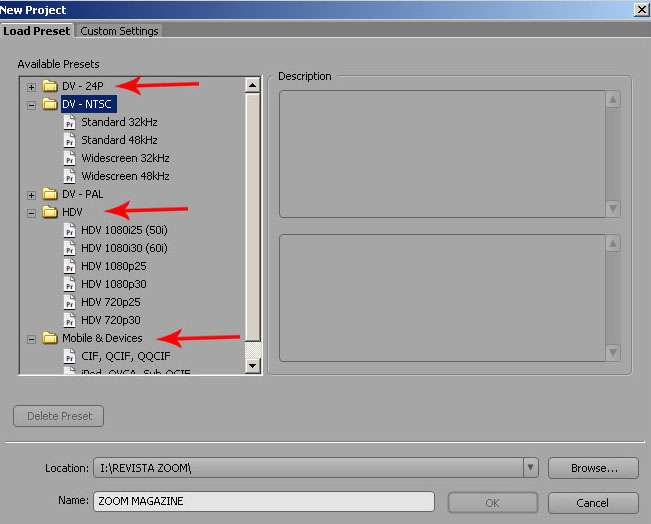Switch to the Load Preset tab

pos(37,31)
